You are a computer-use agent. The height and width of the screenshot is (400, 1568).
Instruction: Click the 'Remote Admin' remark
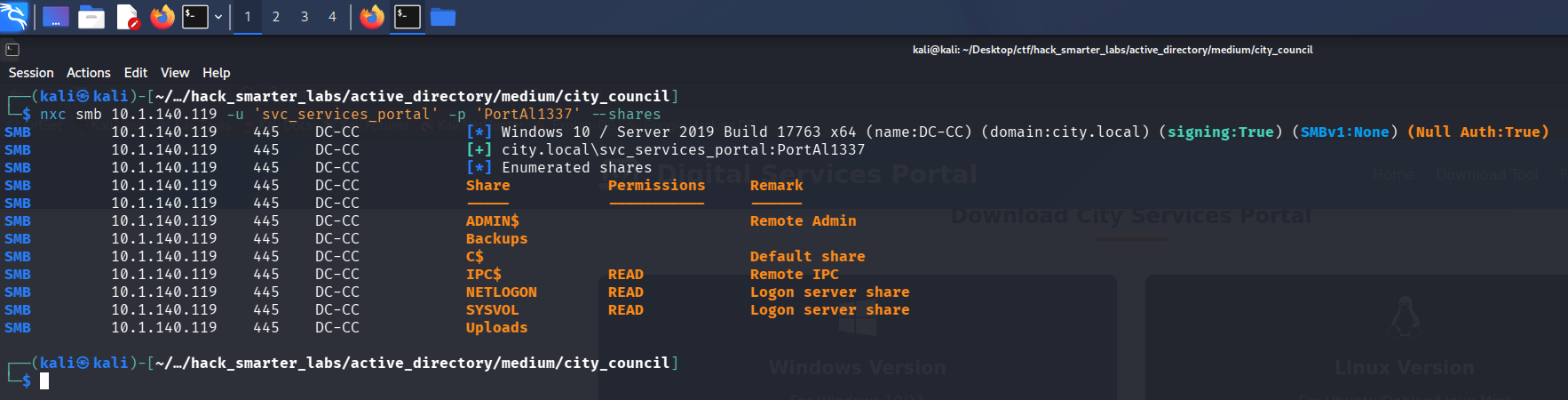(x=803, y=220)
